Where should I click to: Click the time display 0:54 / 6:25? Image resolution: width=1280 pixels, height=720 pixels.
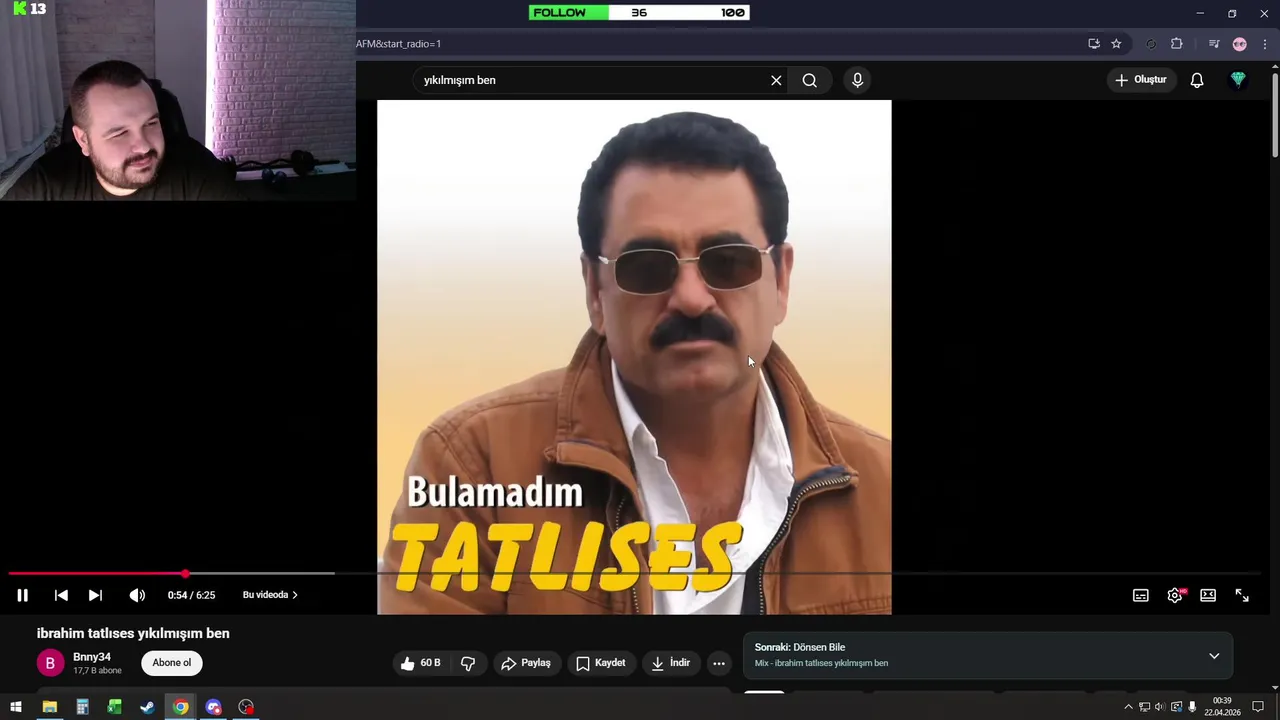pos(191,595)
